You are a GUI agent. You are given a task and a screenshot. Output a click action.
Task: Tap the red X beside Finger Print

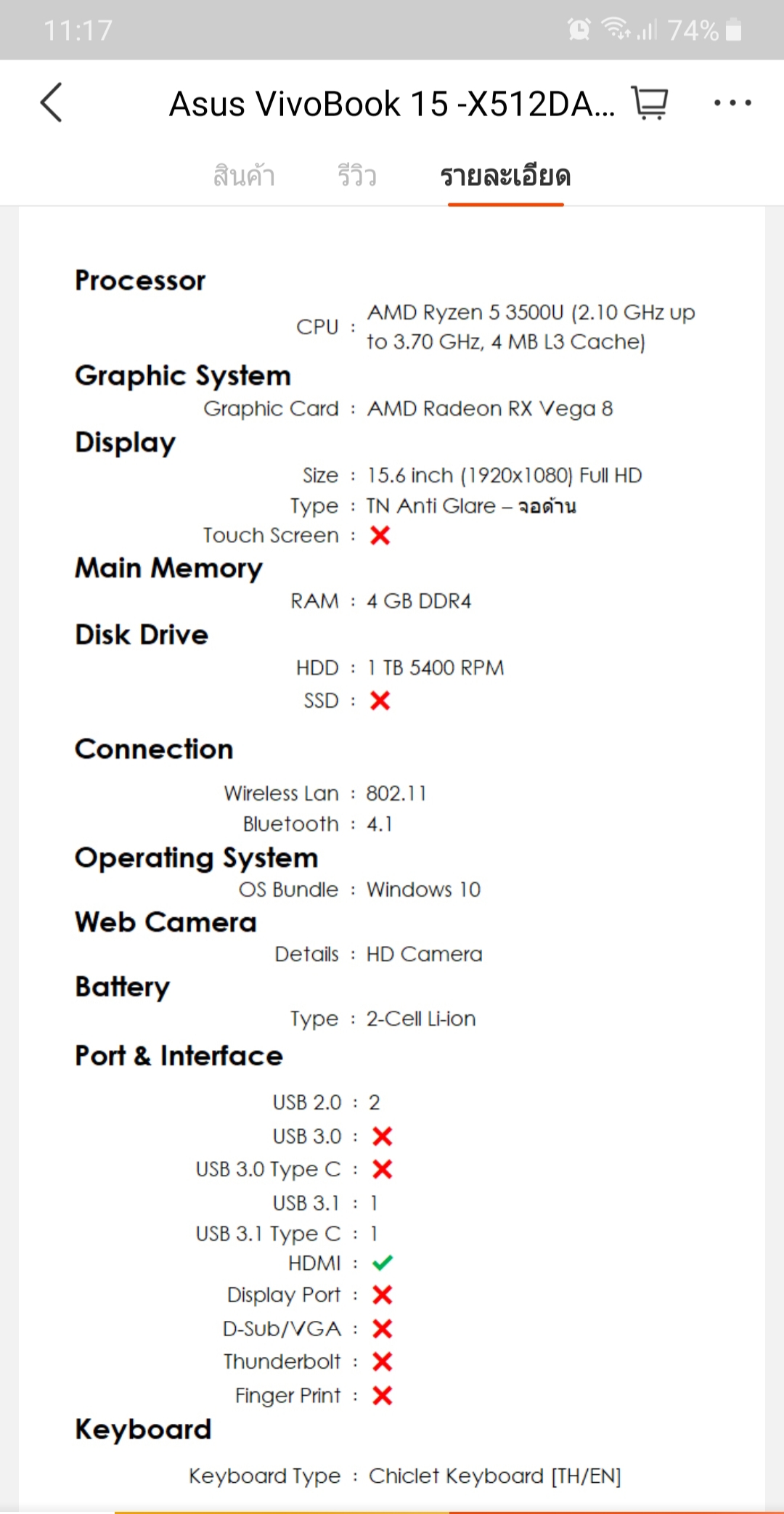click(382, 1395)
